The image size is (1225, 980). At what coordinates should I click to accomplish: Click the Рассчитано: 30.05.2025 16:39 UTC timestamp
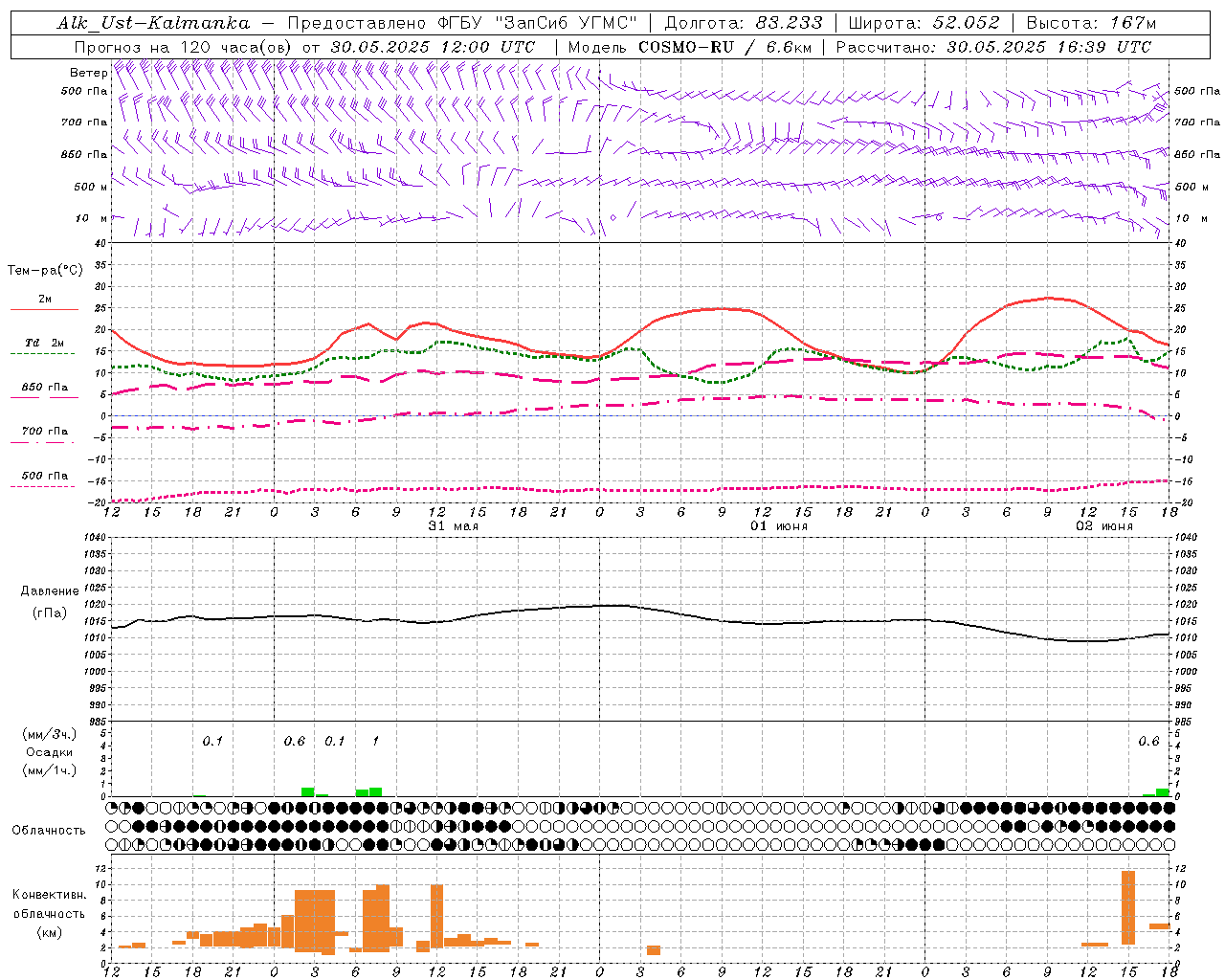tap(993, 47)
